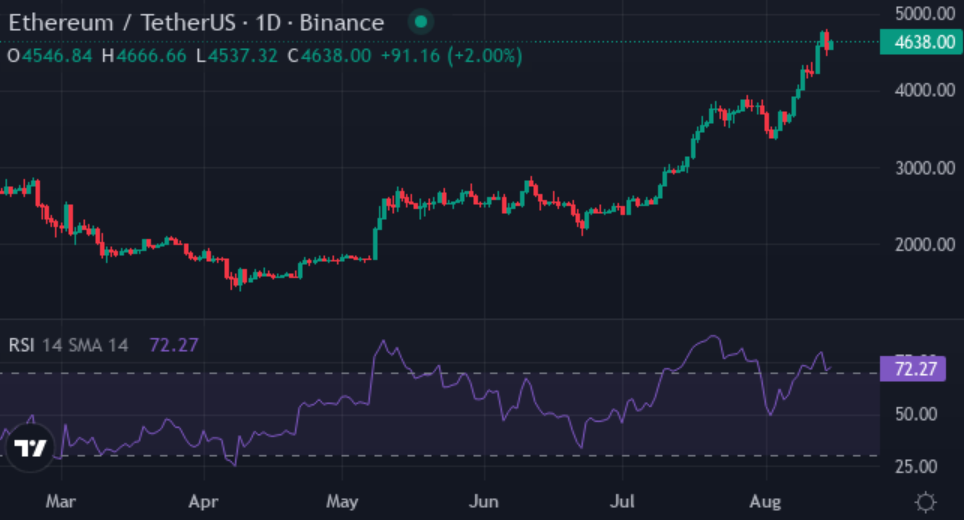This screenshot has height=520, width=964.
Task: Click the Apr time axis label
Action: click(x=203, y=502)
